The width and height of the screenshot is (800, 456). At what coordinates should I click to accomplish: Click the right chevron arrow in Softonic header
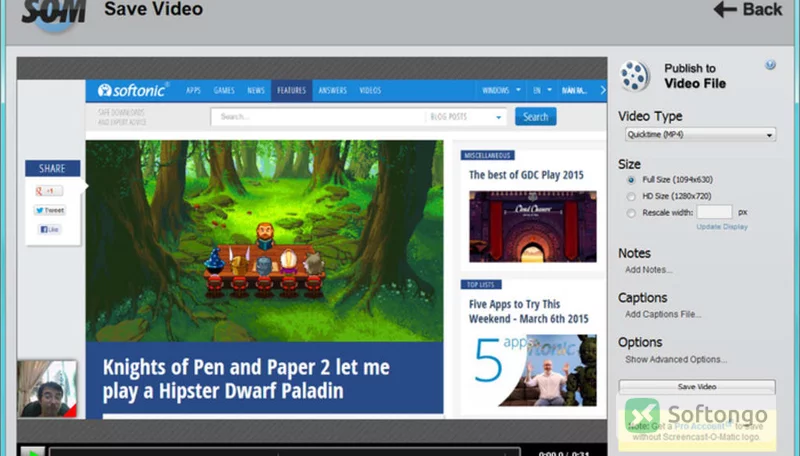[x=603, y=90]
